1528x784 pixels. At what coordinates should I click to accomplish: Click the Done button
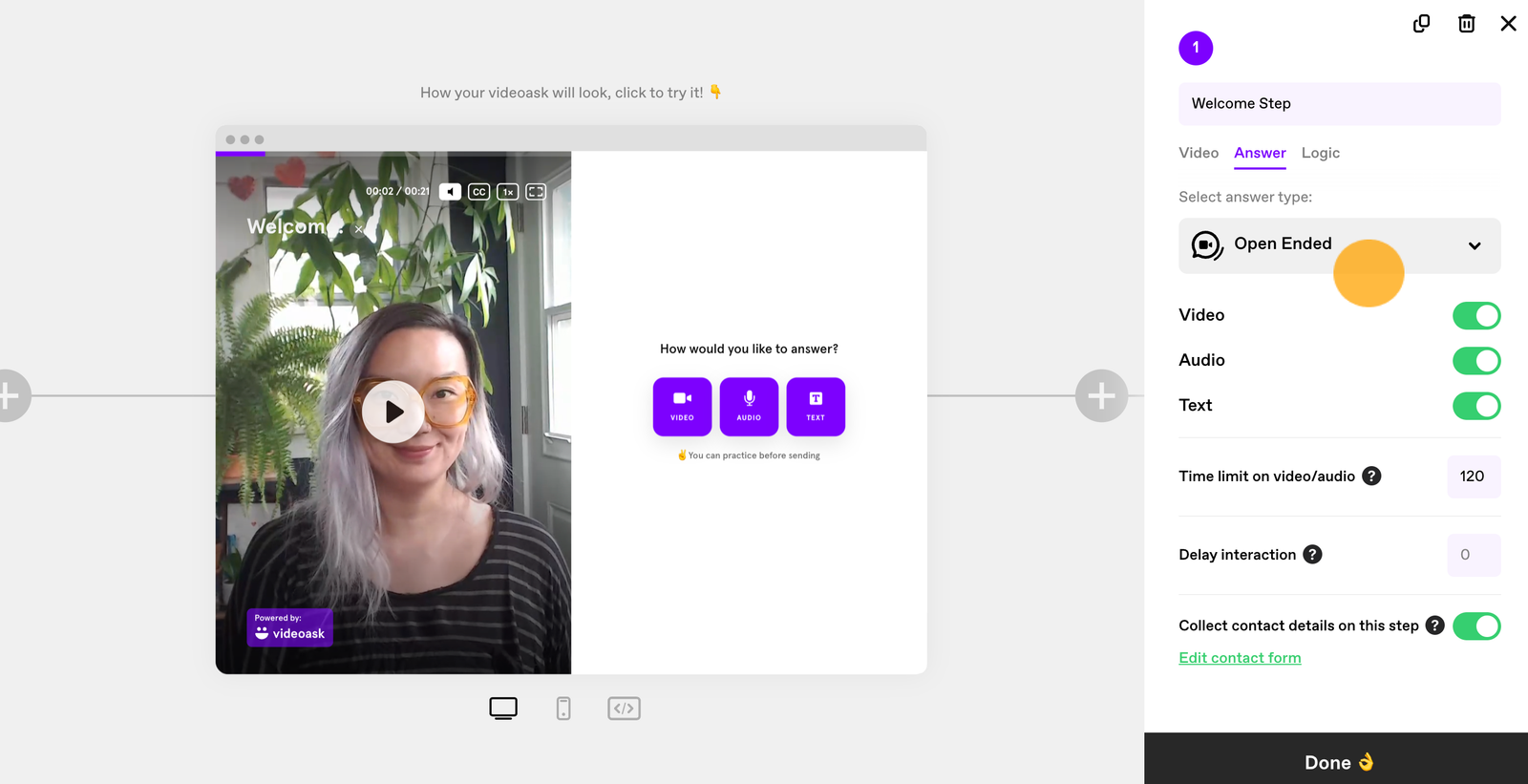tap(1336, 759)
